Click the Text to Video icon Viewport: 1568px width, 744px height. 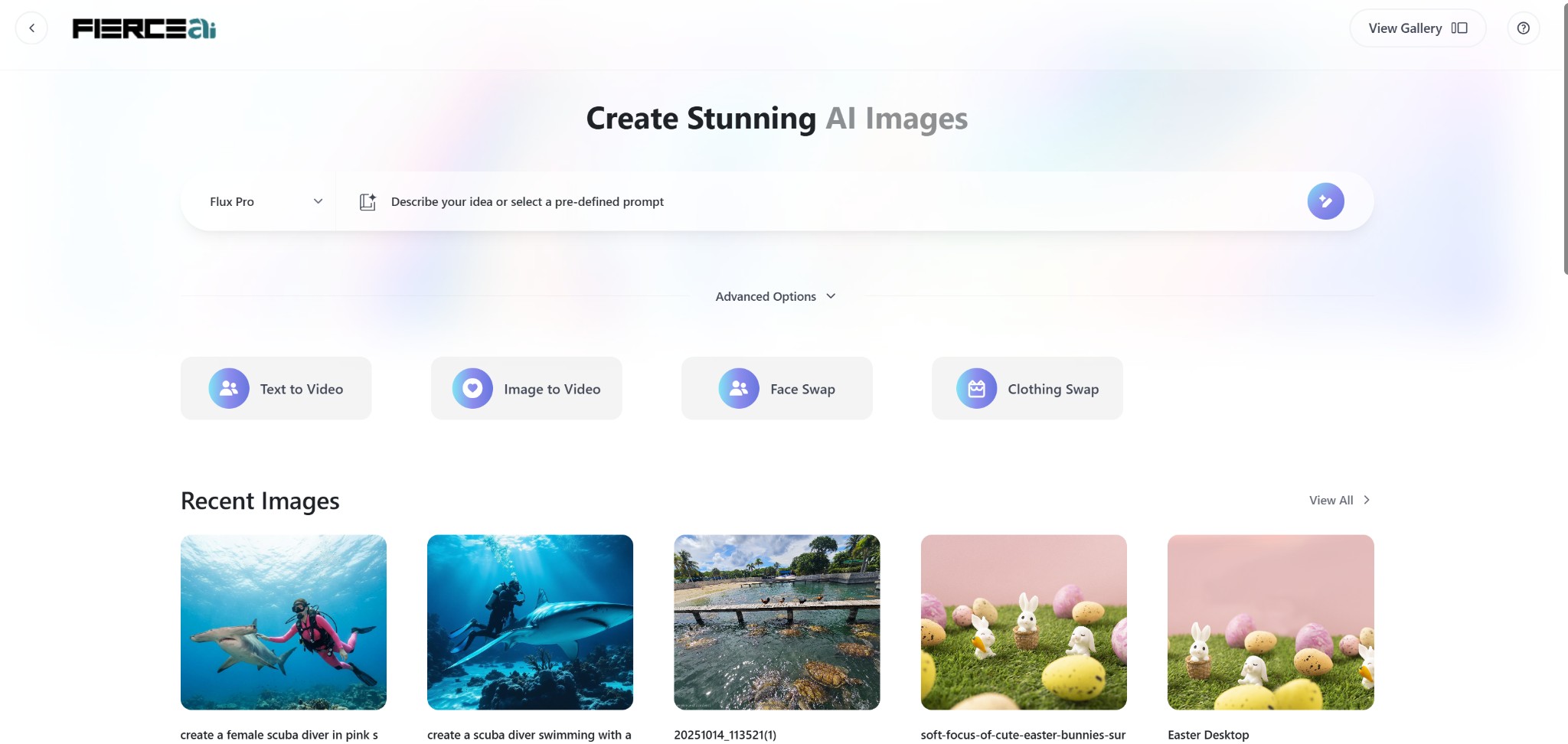(229, 389)
